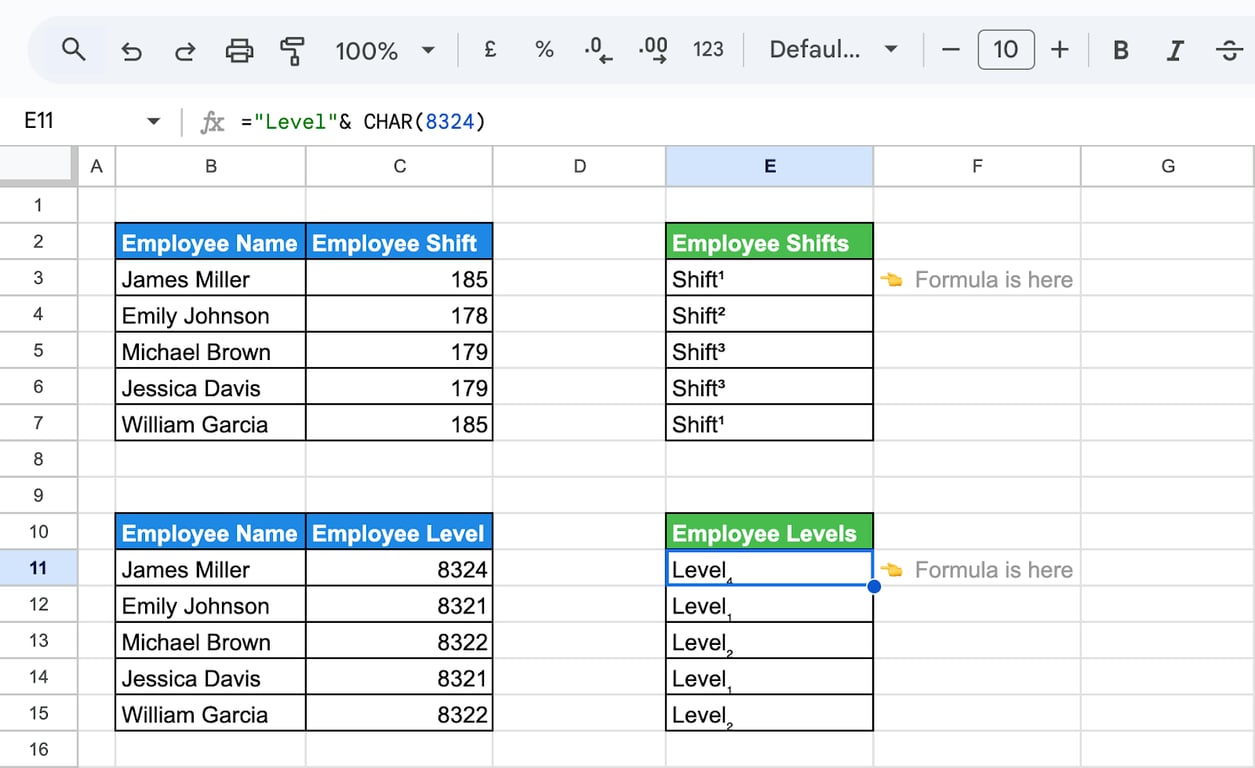Image resolution: width=1255 pixels, height=768 pixels.
Task: Click the fx function icon
Action: [x=212, y=122]
